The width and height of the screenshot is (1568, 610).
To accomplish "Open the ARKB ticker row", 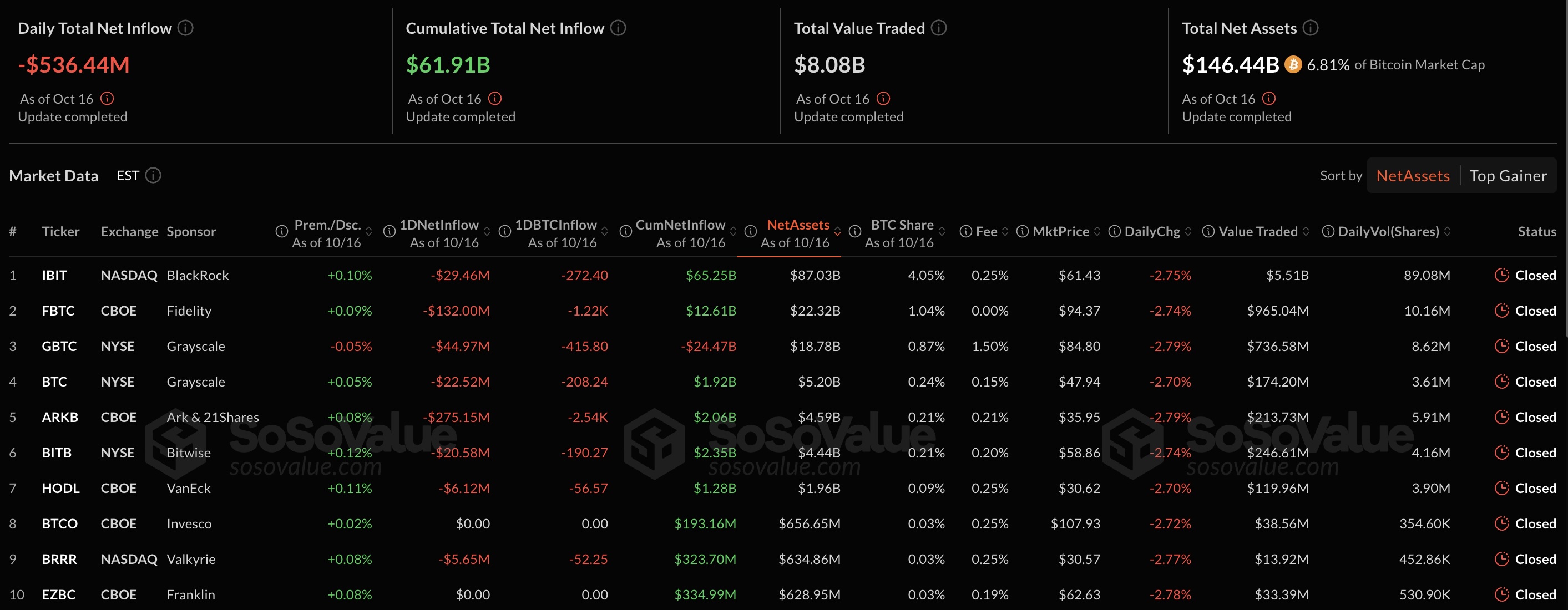I will 60,417.
